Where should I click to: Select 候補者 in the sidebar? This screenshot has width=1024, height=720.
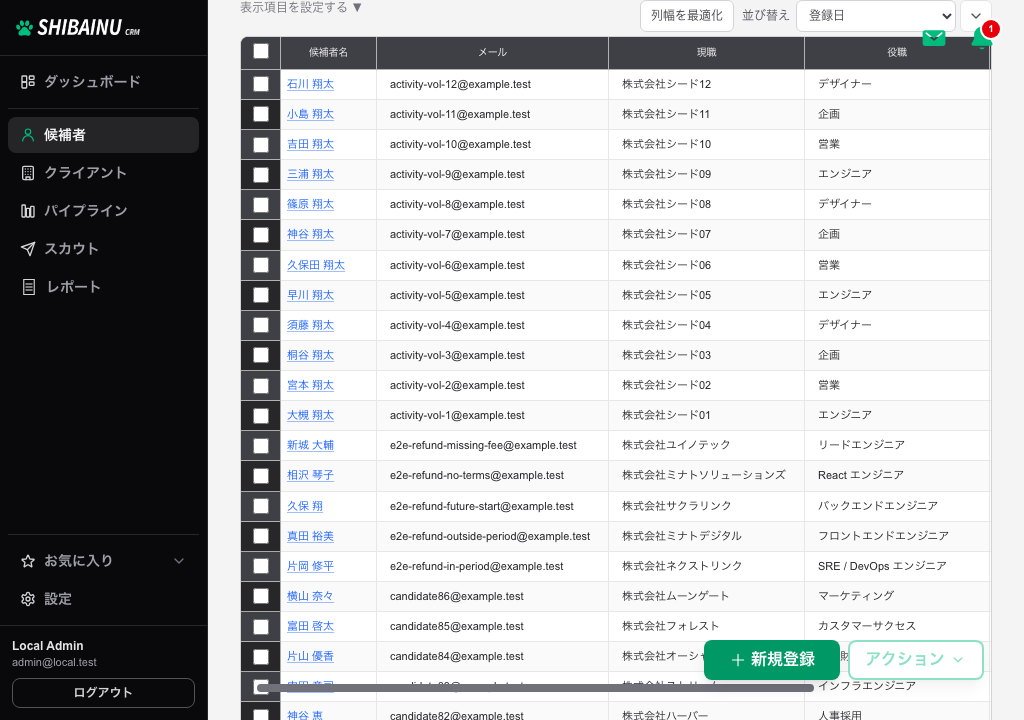103,135
